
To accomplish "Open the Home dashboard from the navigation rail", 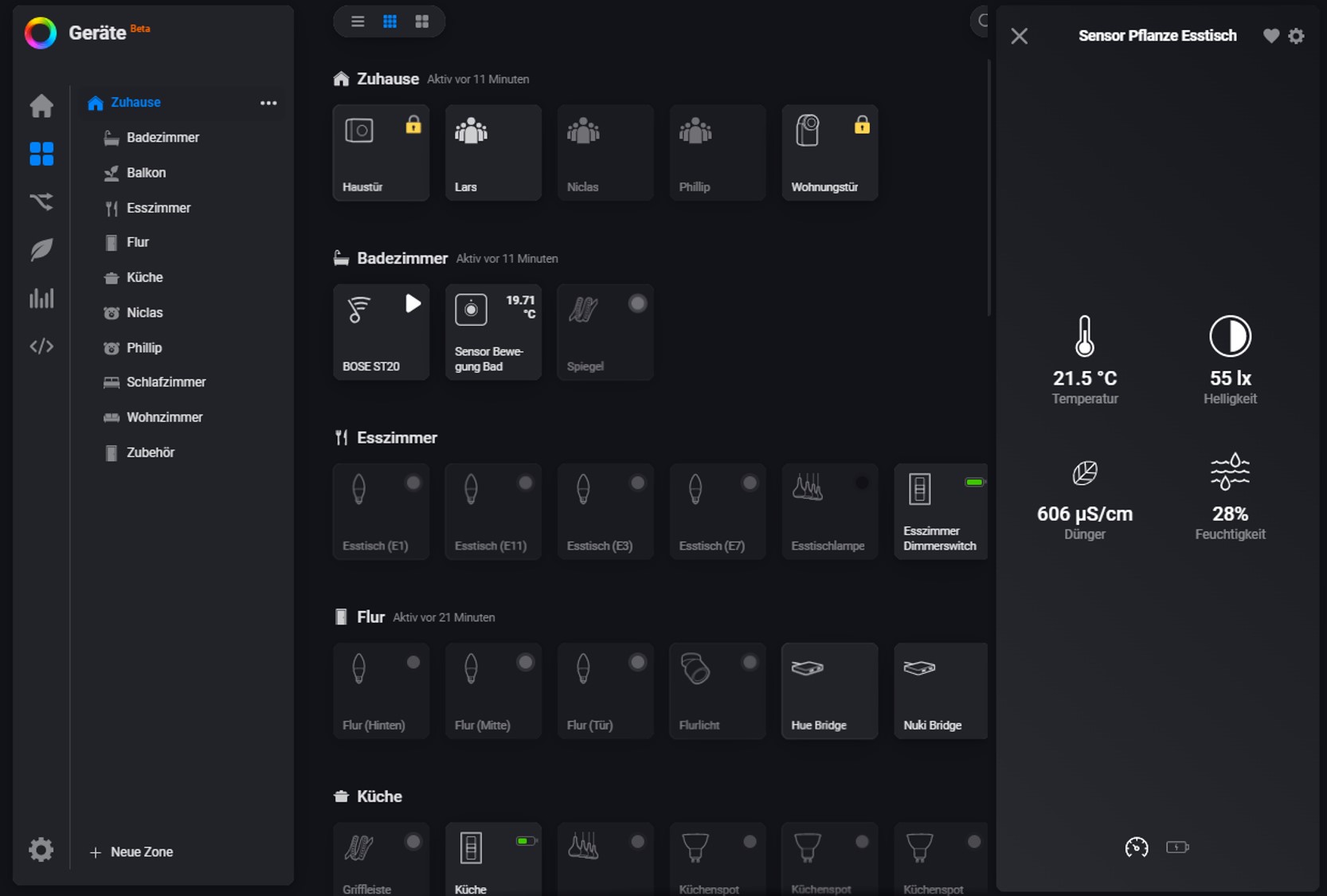I will tap(41, 106).
